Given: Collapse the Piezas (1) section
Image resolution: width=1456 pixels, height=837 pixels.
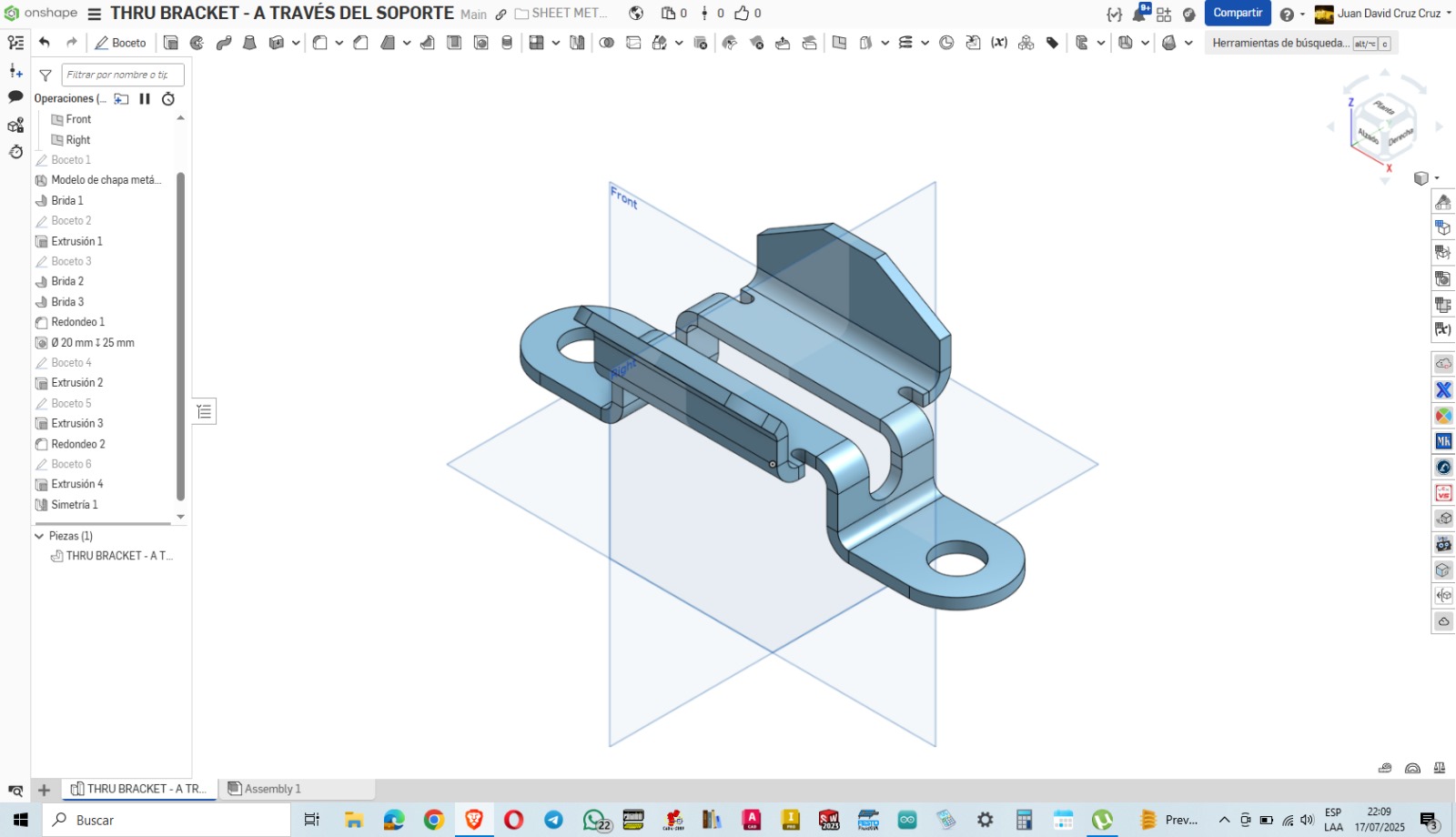Looking at the screenshot, I should coord(39,536).
